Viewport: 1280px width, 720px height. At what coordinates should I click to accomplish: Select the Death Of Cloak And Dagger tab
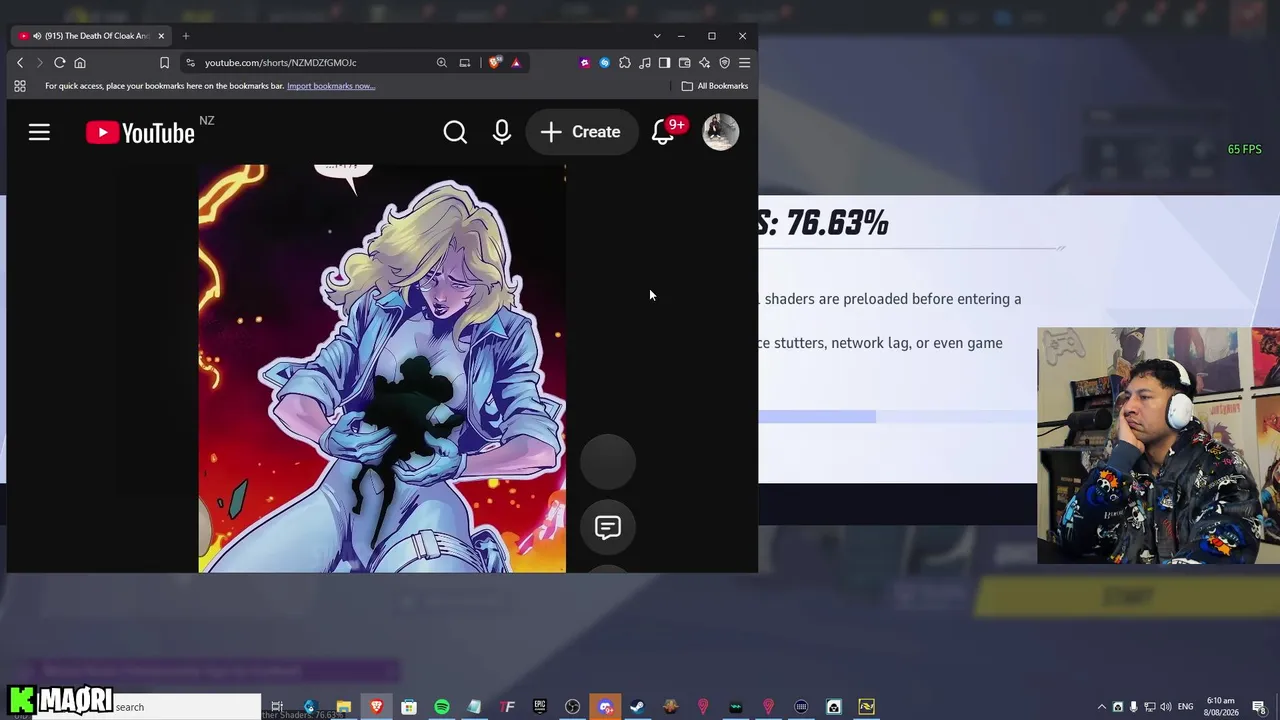tap(92, 36)
